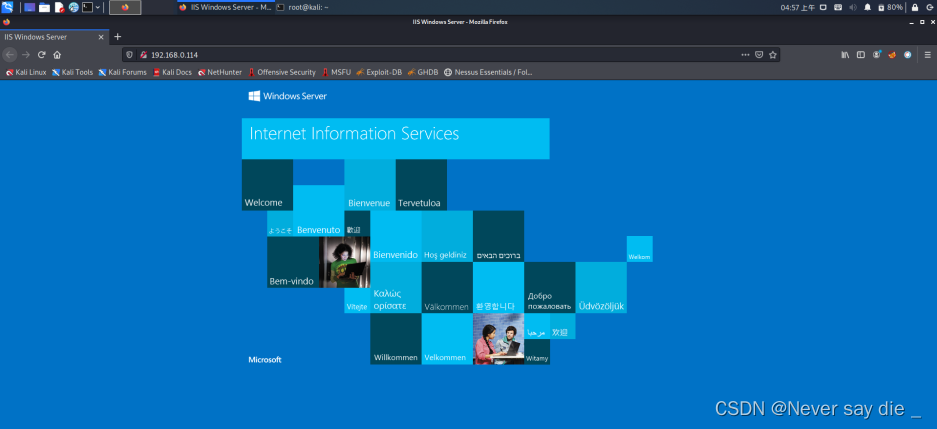Viewport: 937px width, 429px height.
Task: Show desktop from the top panel icon
Action: (29, 7)
